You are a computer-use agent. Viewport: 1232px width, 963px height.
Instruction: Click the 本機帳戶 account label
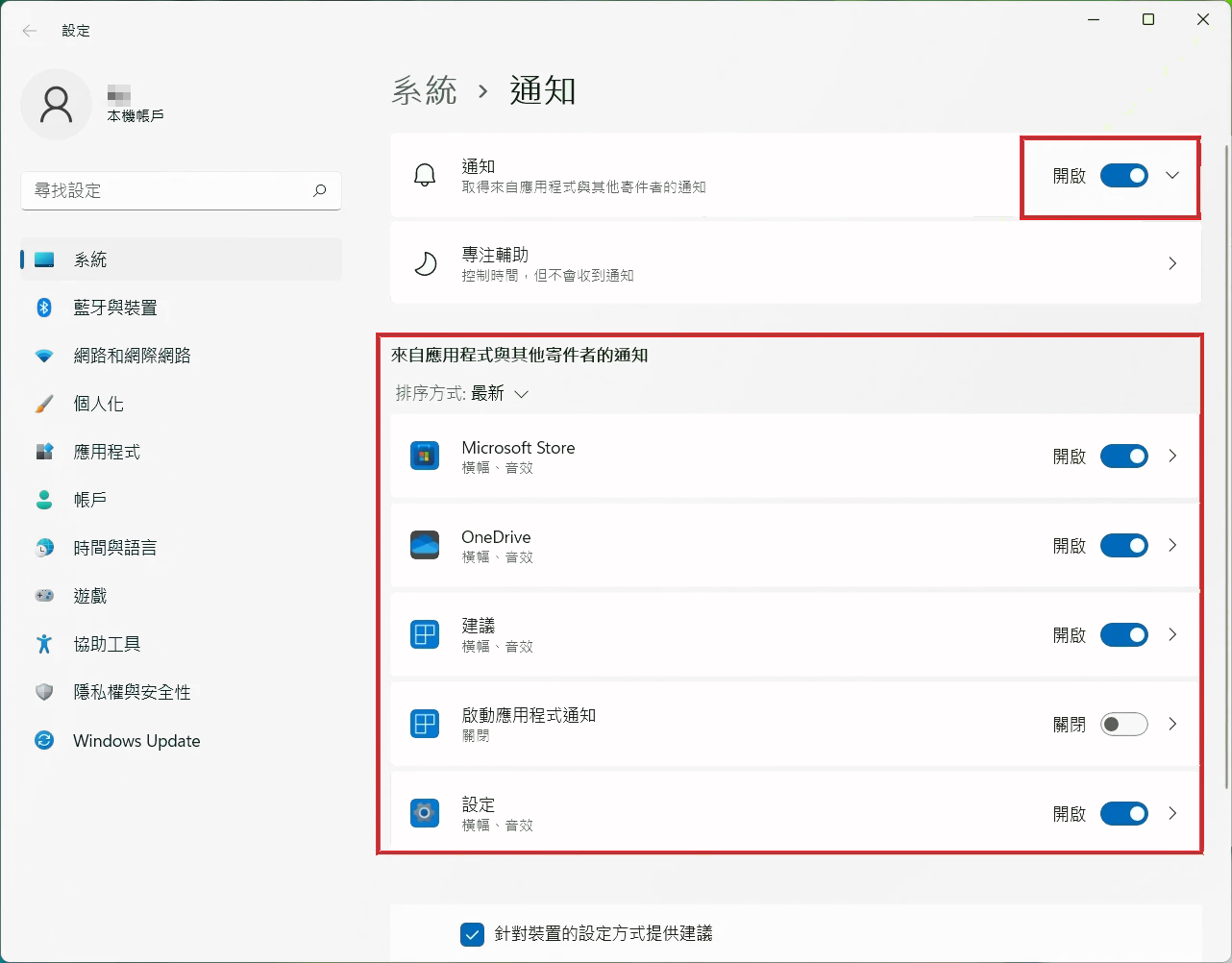point(136,116)
